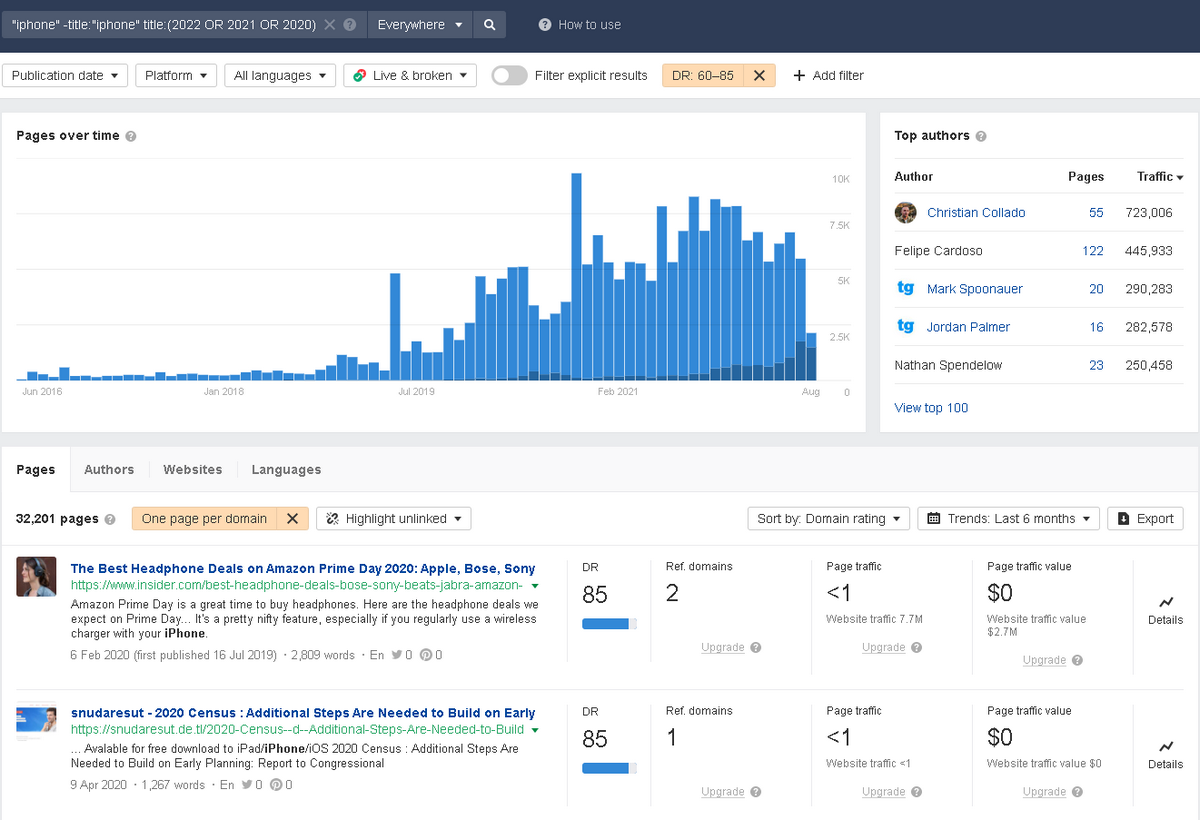Open search operators help icon in search box
This screenshot has height=820, width=1200.
point(349,25)
